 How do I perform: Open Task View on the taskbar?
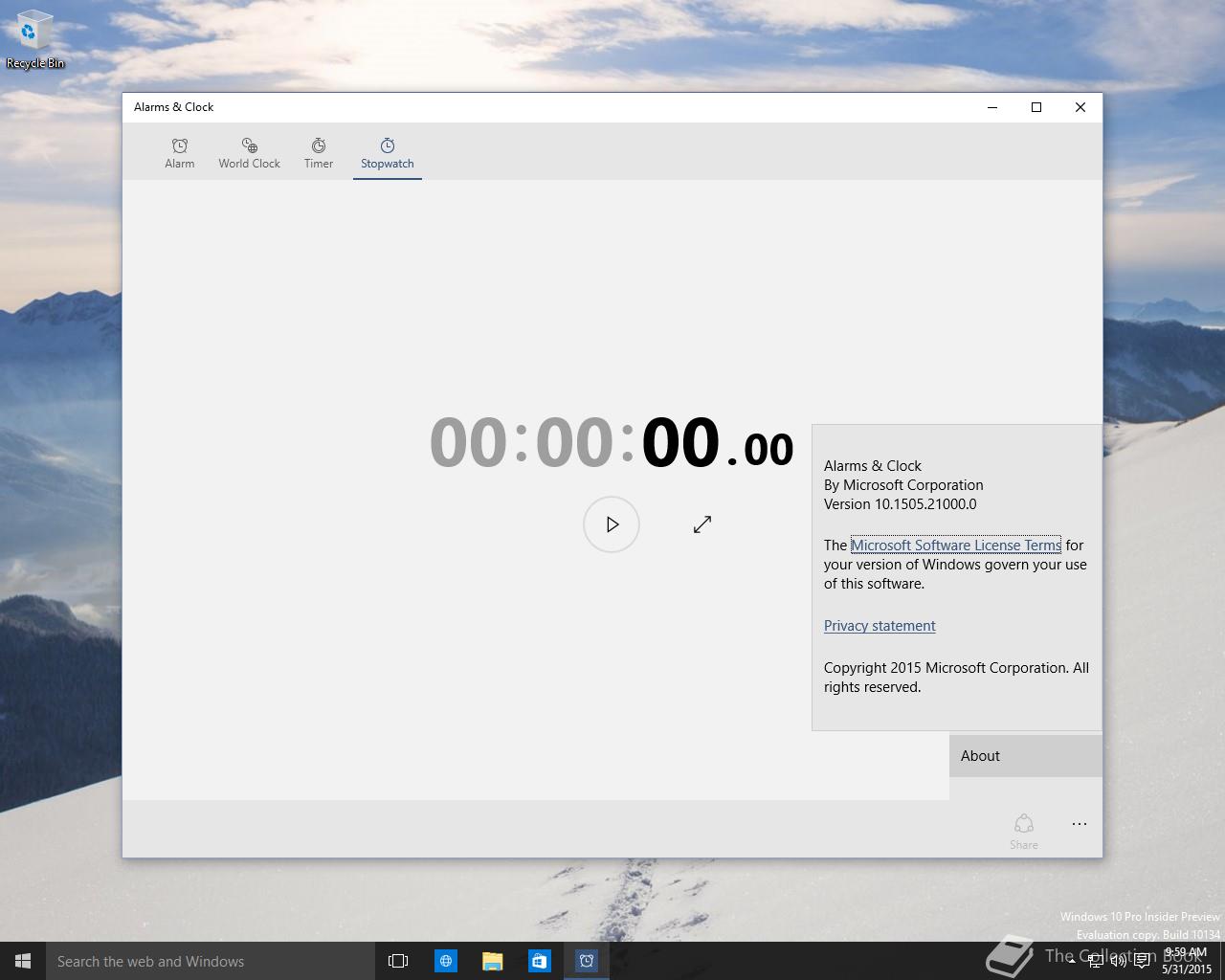398,961
